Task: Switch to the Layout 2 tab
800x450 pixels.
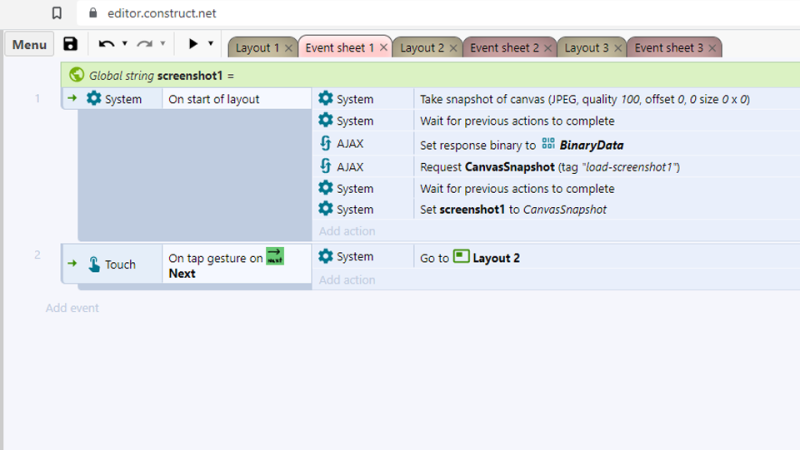Action: point(422,48)
